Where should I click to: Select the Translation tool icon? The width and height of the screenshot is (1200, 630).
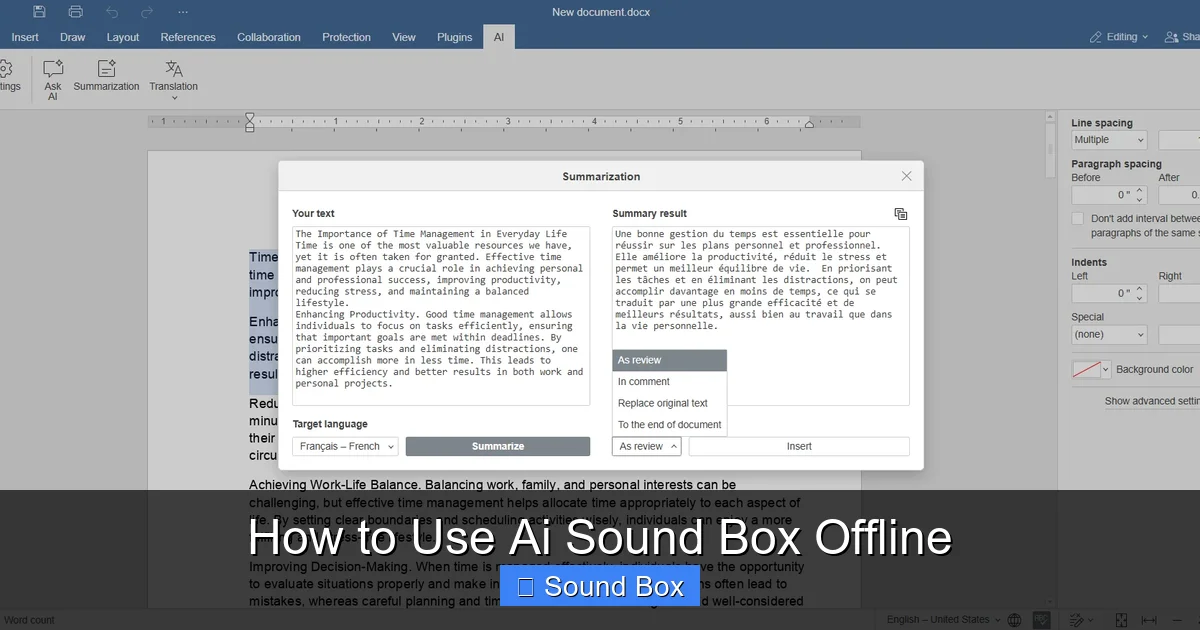click(x=173, y=70)
